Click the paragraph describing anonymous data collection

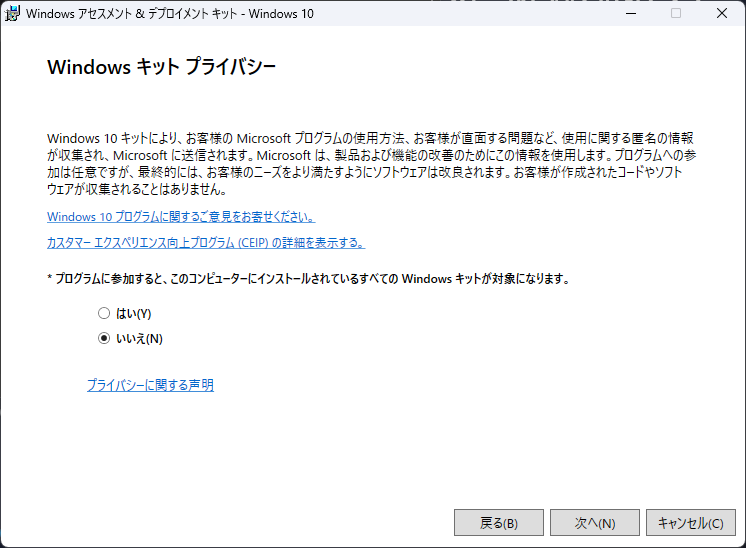pyautogui.click(x=372, y=164)
